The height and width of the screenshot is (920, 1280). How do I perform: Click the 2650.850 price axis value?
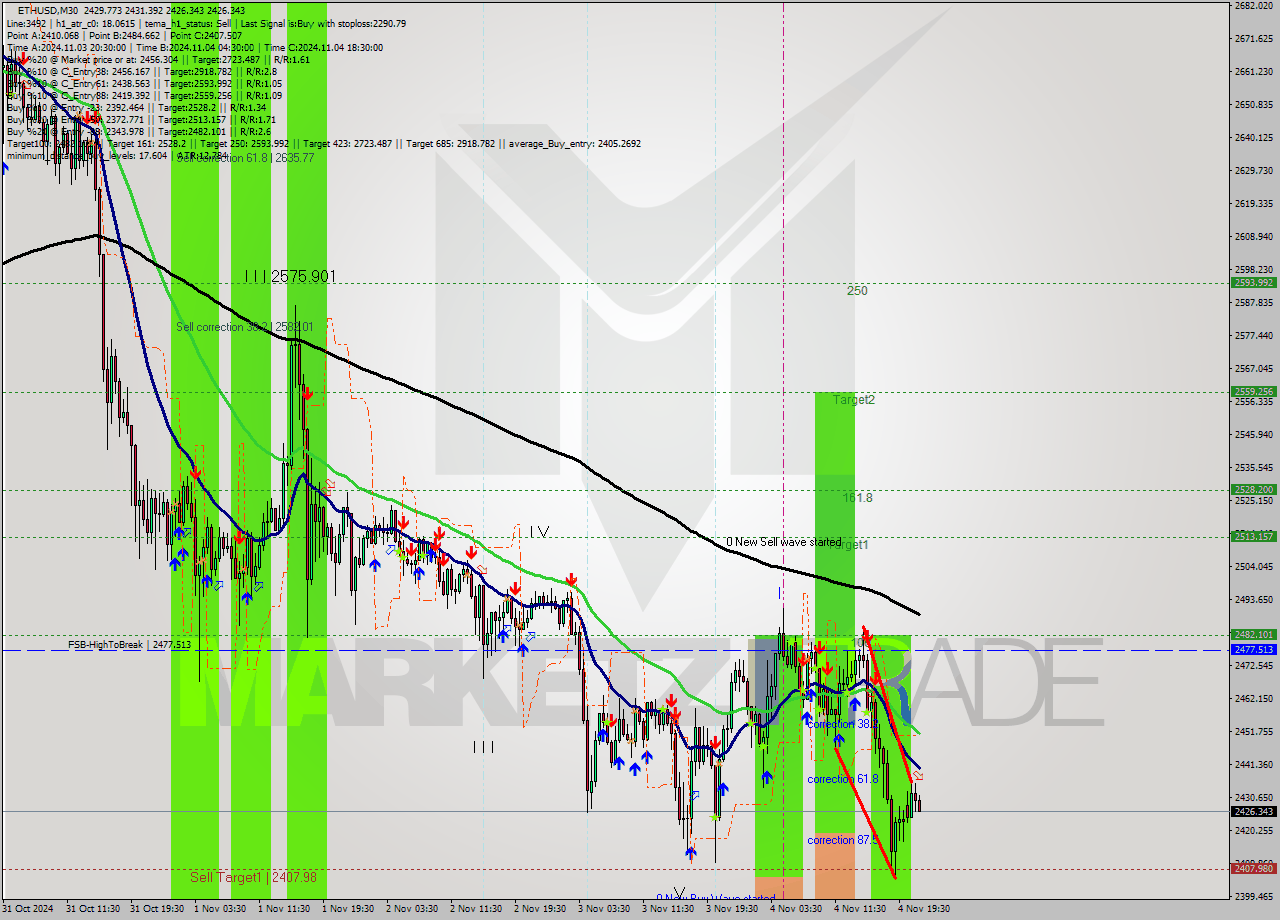point(1253,104)
